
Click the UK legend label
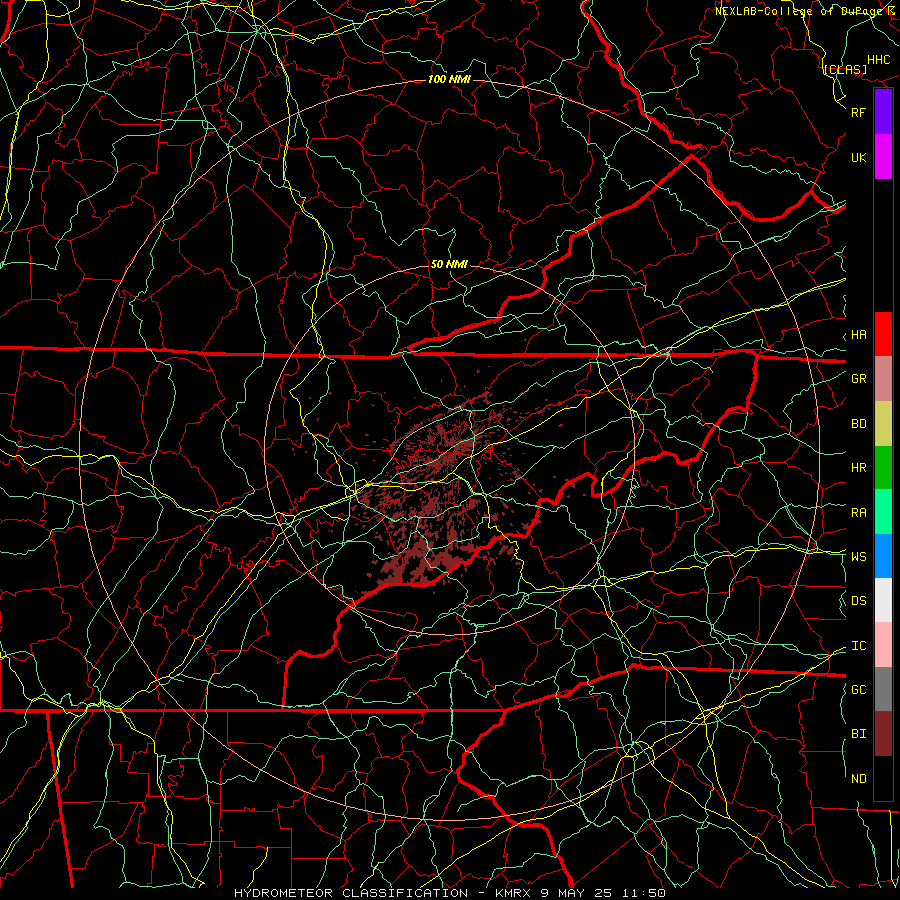click(859, 157)
